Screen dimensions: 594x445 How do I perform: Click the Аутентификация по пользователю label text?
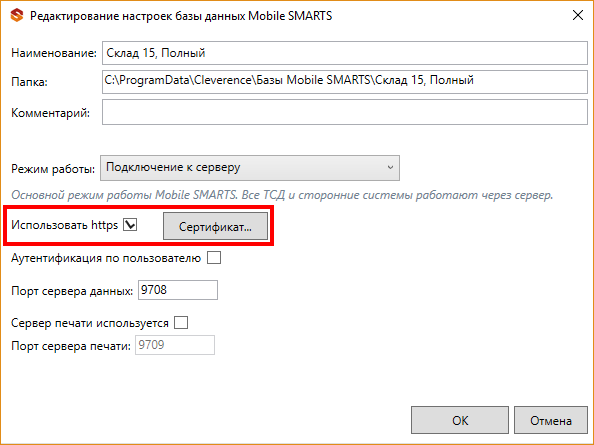click(x=106, y=258)
